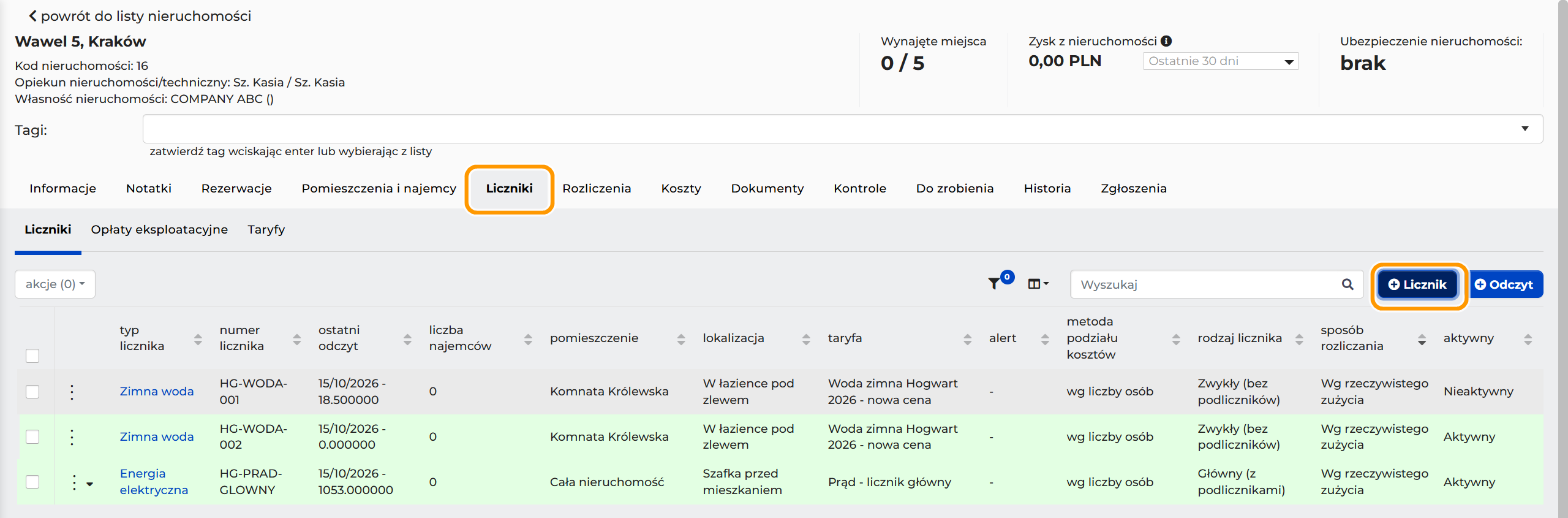Switch to the Notatki tab
This screenshot has width=1568, height=518.
tap(149, 188)
